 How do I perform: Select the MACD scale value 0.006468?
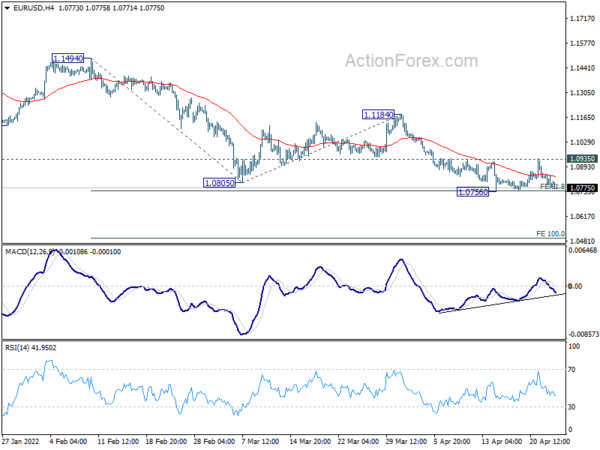[x=583, y=251]
